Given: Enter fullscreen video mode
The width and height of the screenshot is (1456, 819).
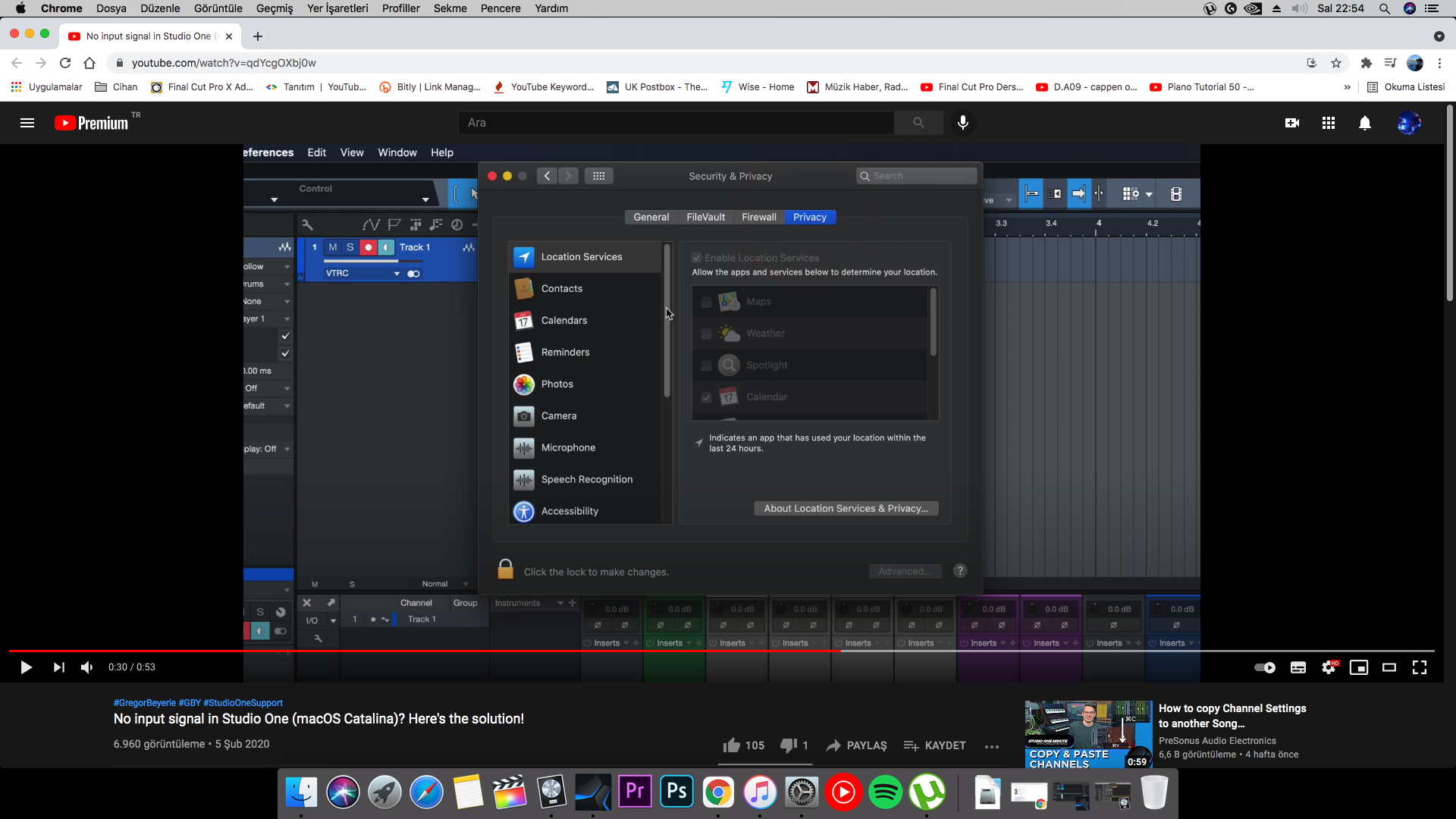Looking at the screenshot, I should 1419,667.
